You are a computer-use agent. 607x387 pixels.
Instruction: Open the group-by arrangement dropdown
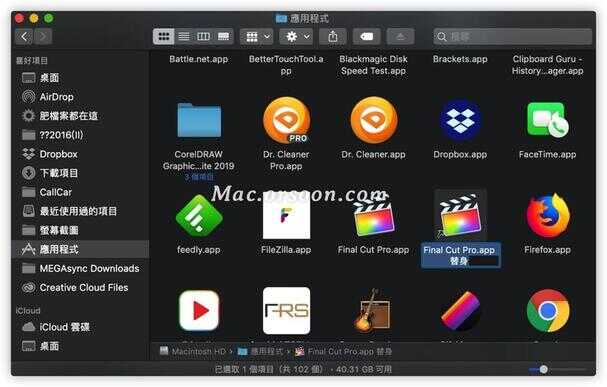point(257,37)
